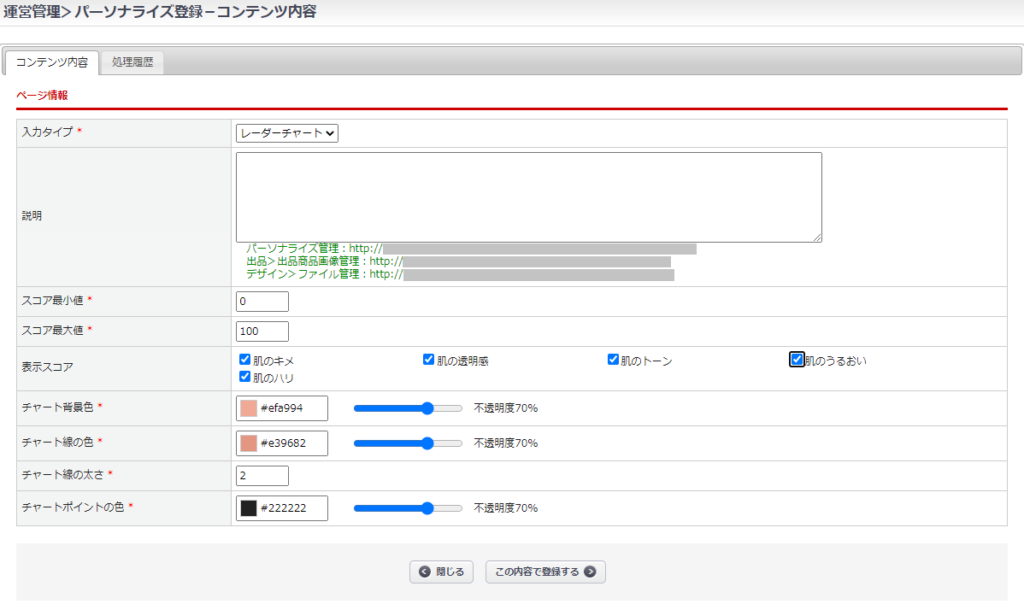The height and width of the screenshot is (604, 1024).
Task: Open the チャートポイントの色 black color swatch
Action: pyautogui.click(x=249, y=508)
